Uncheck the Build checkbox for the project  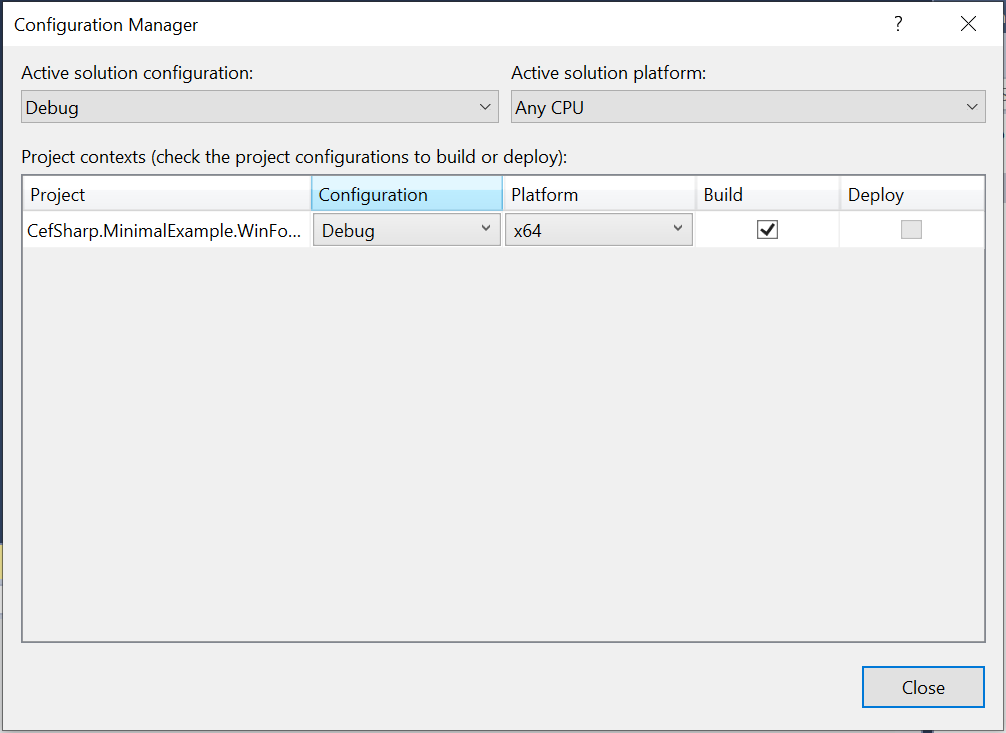(x=767, y=229)
